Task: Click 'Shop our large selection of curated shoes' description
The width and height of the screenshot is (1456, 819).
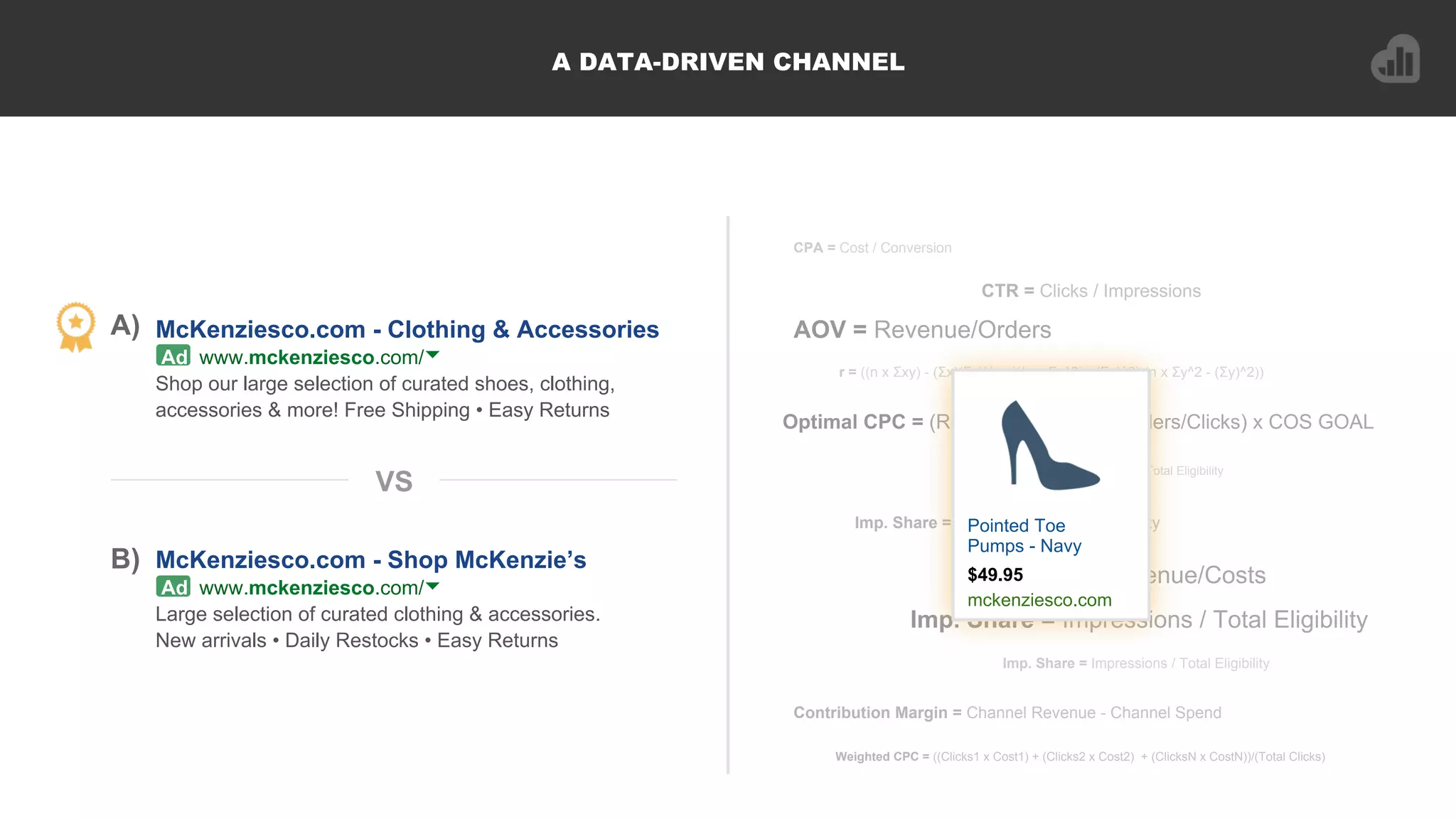Action: click(385, 384)
